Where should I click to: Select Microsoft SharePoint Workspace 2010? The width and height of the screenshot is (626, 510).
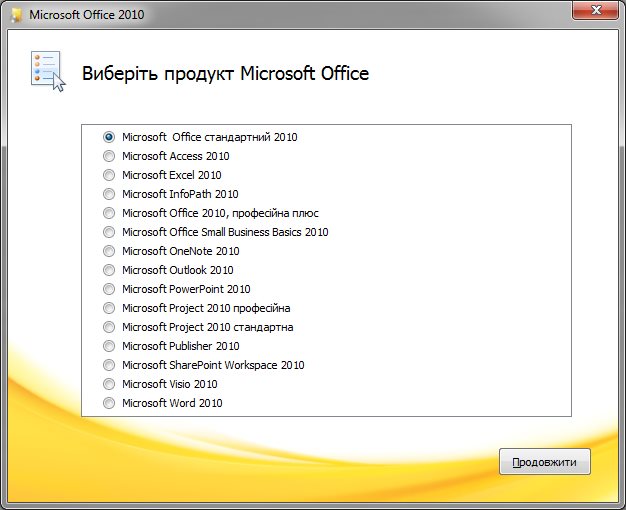coord(109,365)
